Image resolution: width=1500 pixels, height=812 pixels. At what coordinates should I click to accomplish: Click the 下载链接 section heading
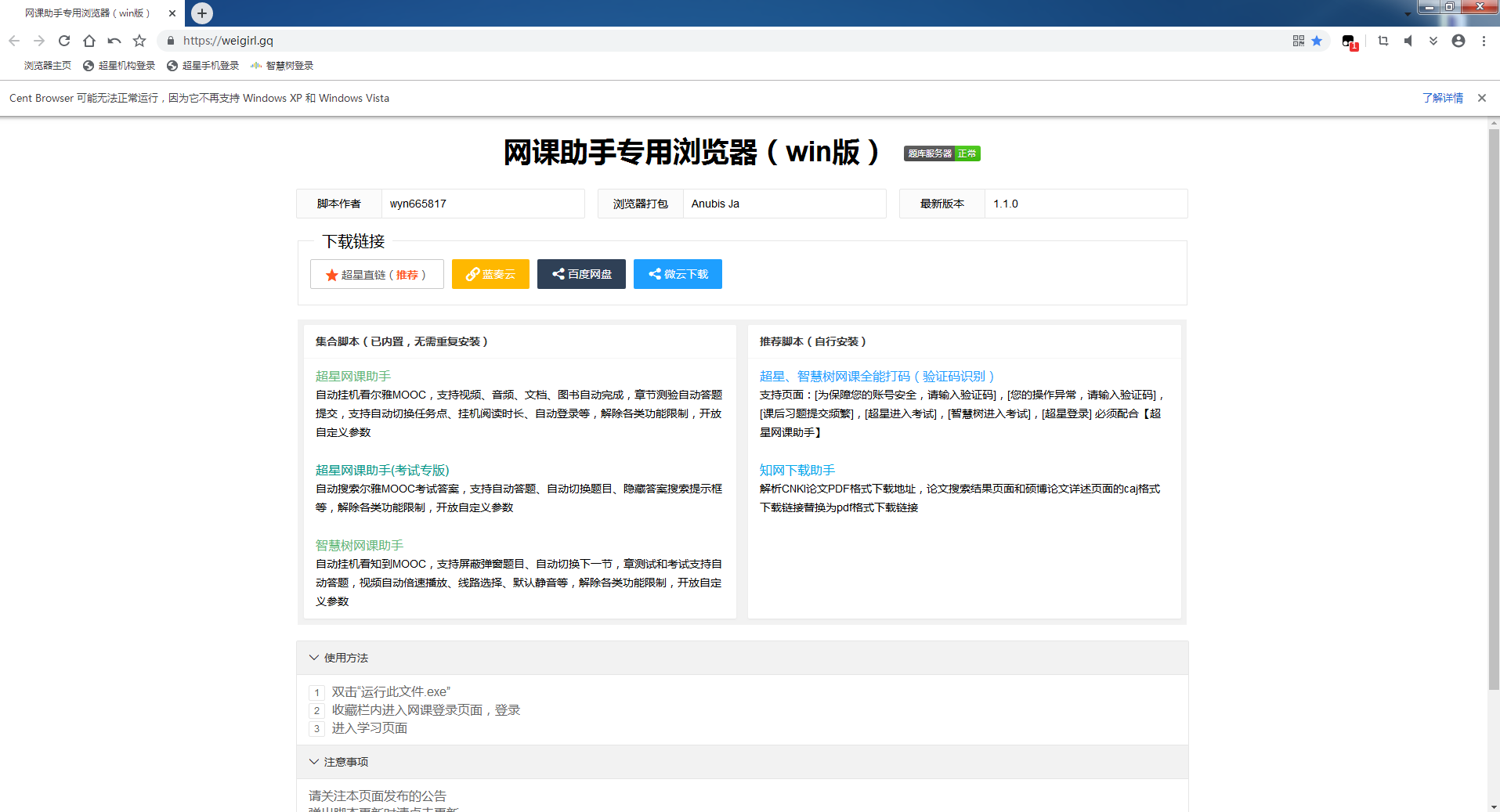[x=353, y=241]
